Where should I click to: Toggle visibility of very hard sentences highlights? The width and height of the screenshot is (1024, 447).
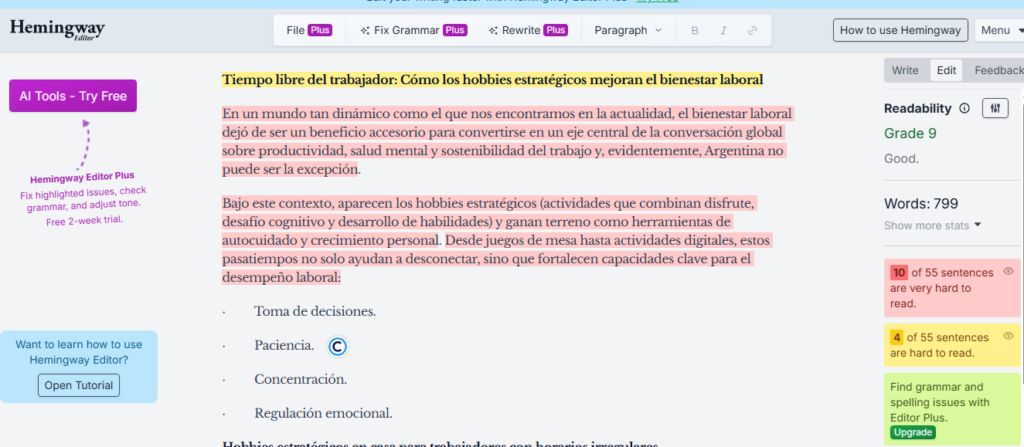click(1008, 271)
